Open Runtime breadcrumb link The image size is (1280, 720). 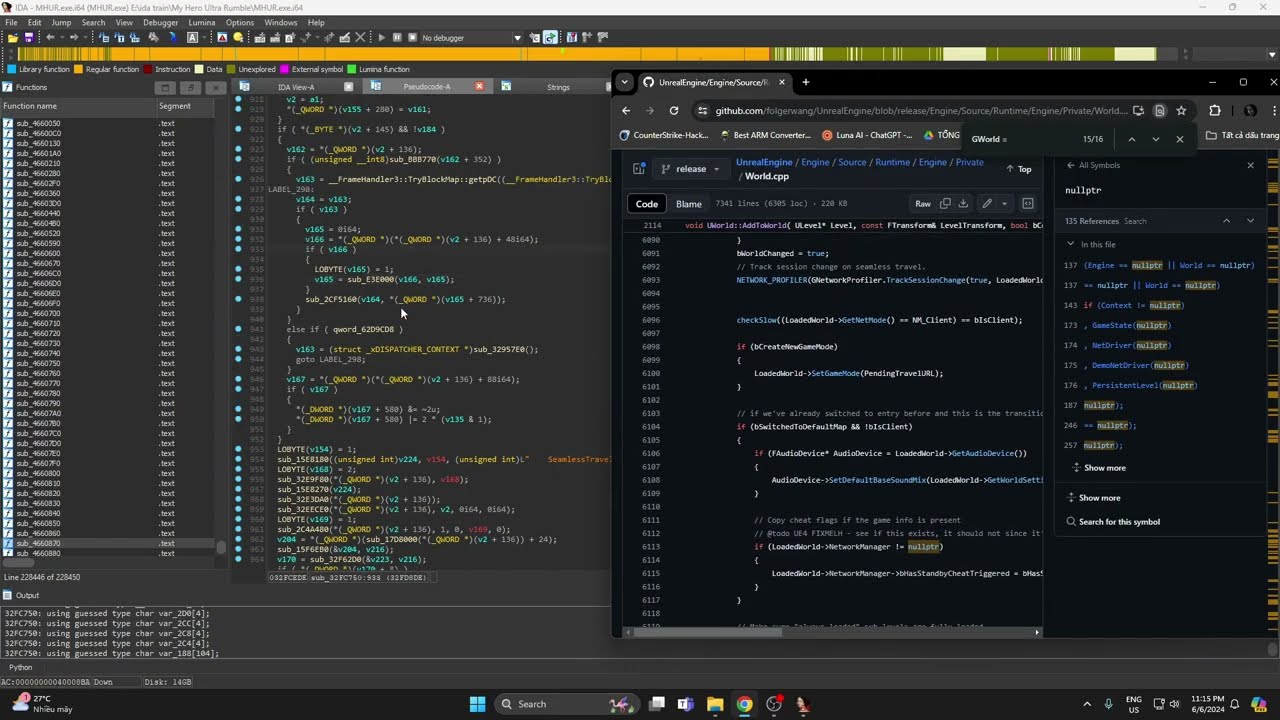(x=892, y=162)
